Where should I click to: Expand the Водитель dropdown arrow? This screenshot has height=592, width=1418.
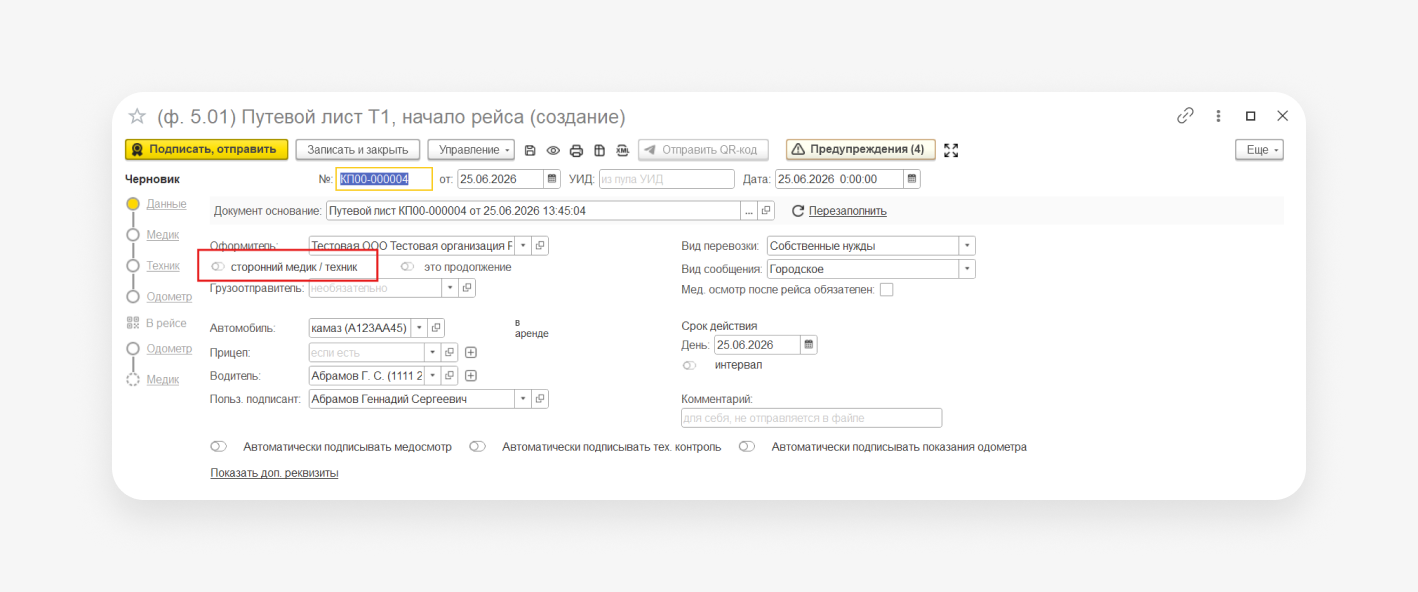[x=433, y=376]
